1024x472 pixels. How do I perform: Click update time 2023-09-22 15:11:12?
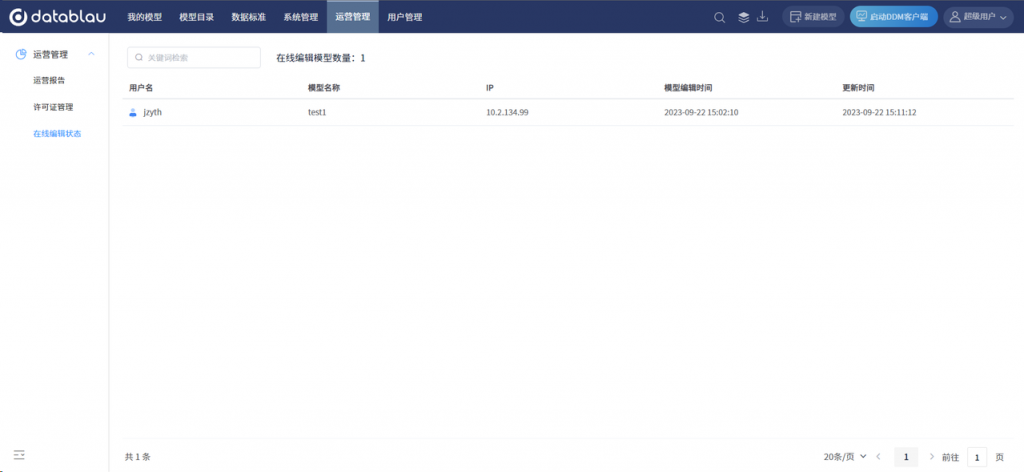point(880,112)
